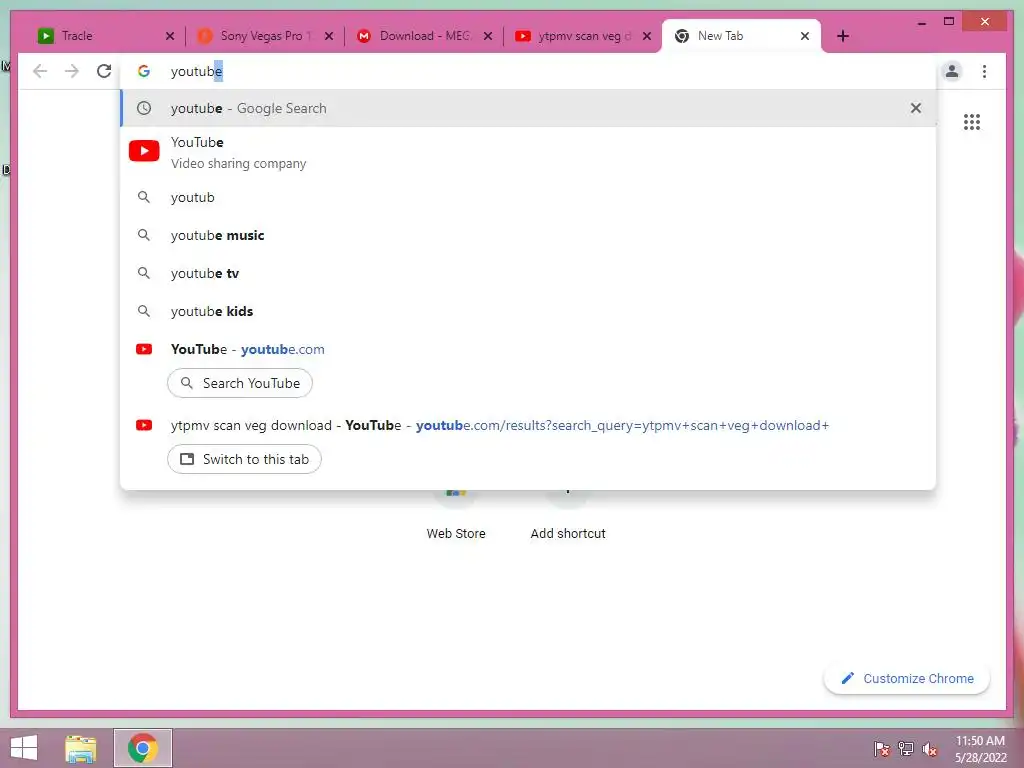Reload the page with the refresh icon

(x=104, y=71)
